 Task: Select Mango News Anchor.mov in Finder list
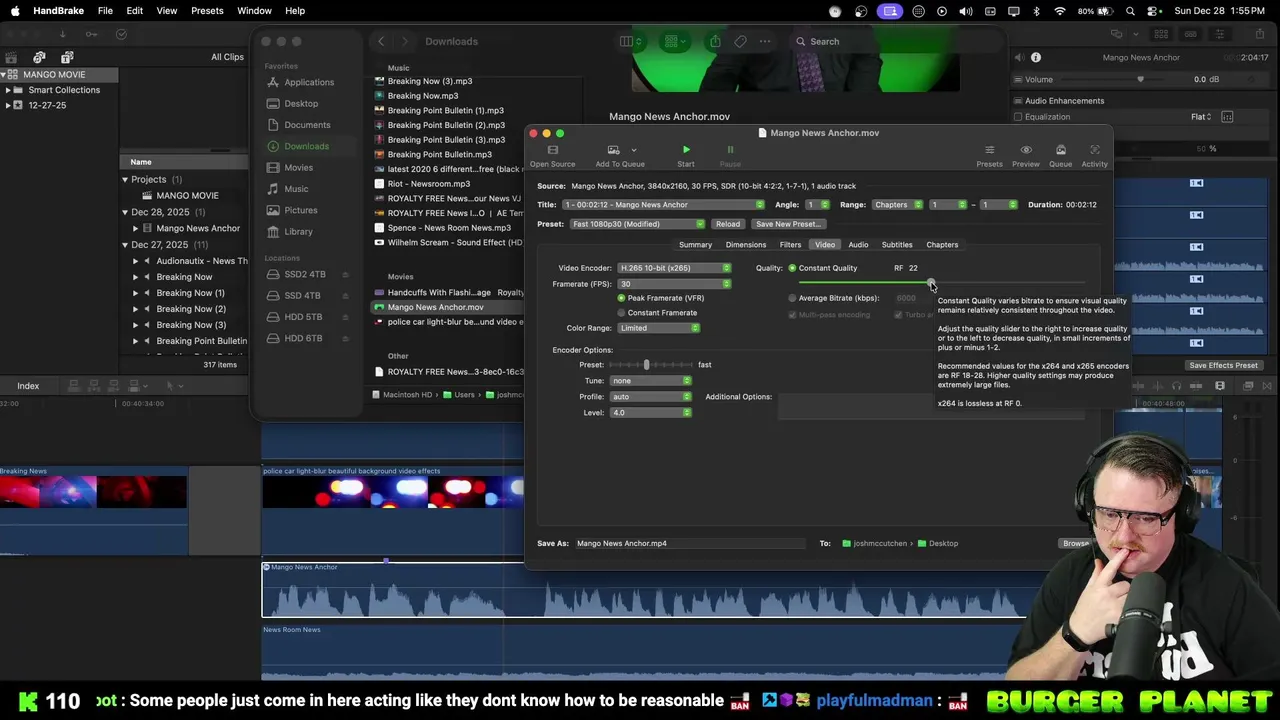pyautogui.click(x=446, y=307)
